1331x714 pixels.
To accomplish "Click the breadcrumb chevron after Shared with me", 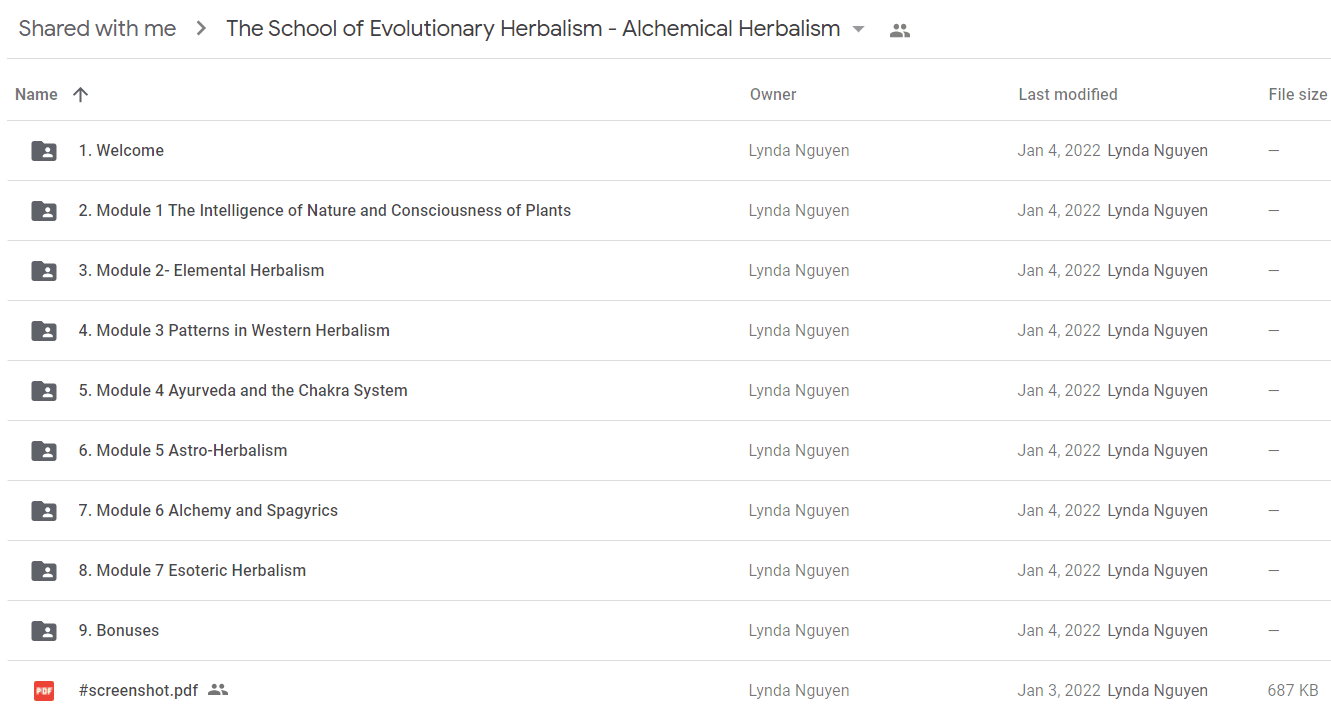I will pyautogui.click(x=201, y=29).
